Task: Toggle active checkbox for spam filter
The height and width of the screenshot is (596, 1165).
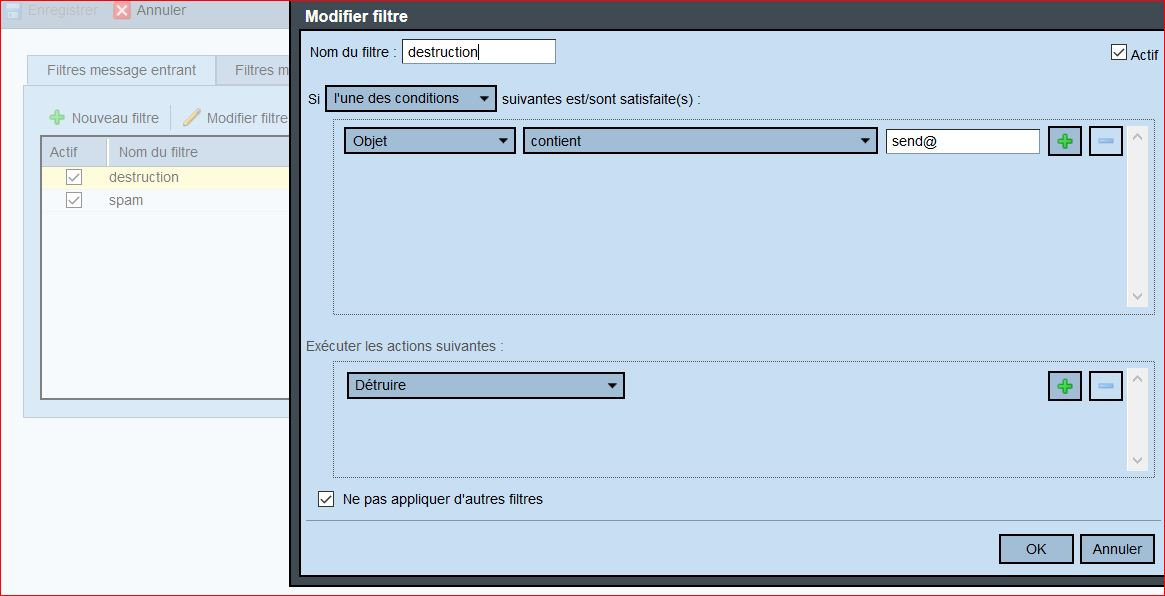Action: click(x=74, y=200)
